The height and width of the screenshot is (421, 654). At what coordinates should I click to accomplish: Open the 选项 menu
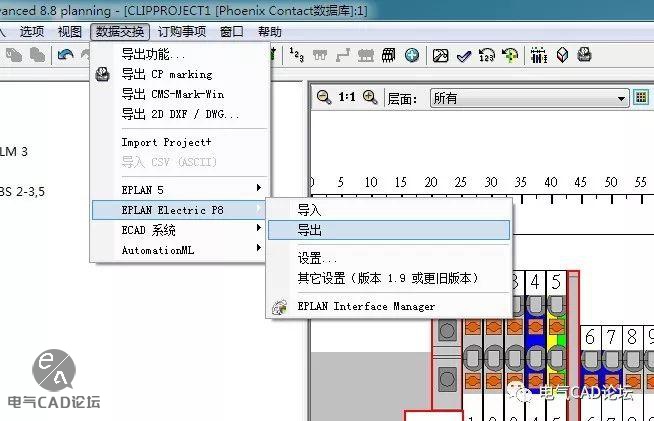click(32, 32)
